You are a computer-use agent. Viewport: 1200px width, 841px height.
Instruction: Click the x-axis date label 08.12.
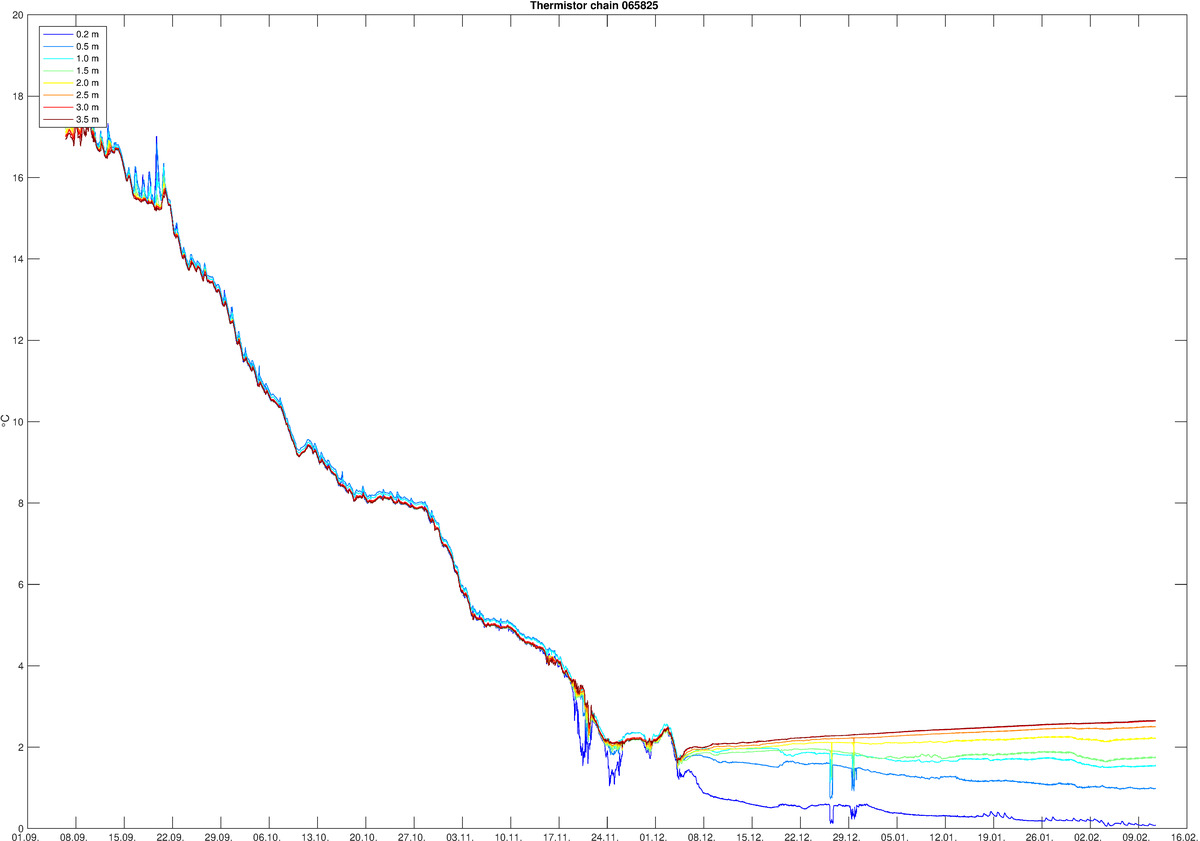[x=702, y=836]
